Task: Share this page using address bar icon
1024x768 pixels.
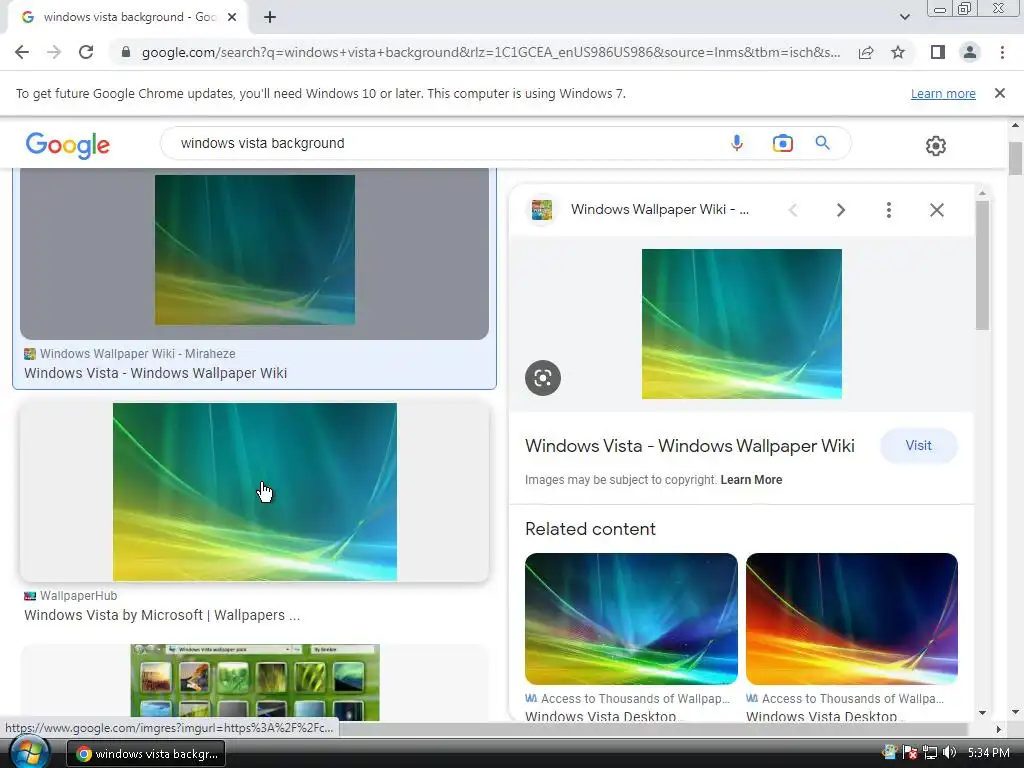Action: click(x=866, y=52)
